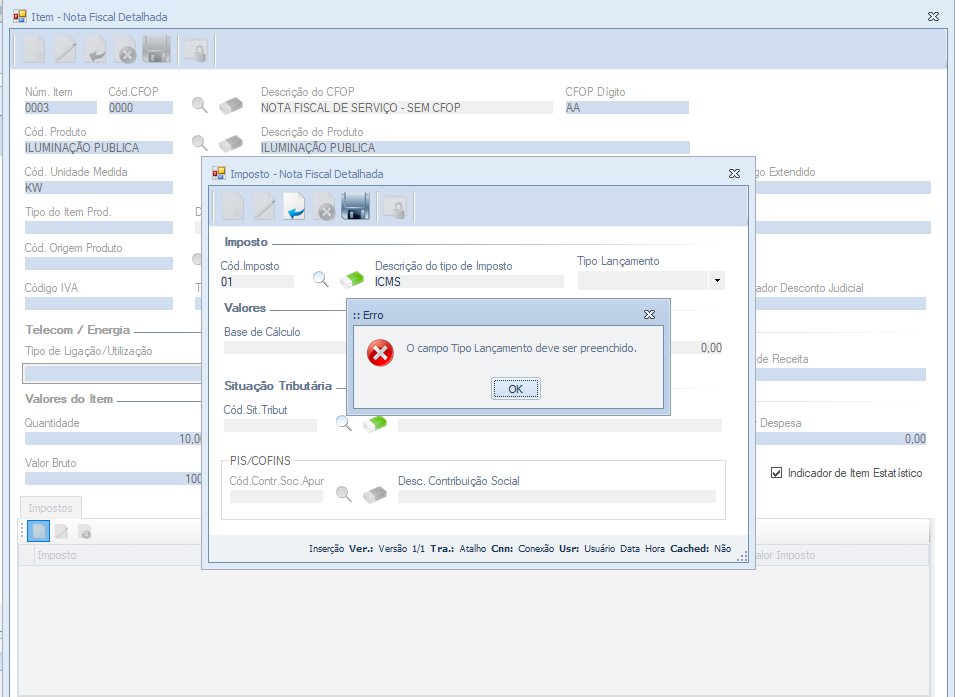Click the Imposto column header

[x=57, y=555]
